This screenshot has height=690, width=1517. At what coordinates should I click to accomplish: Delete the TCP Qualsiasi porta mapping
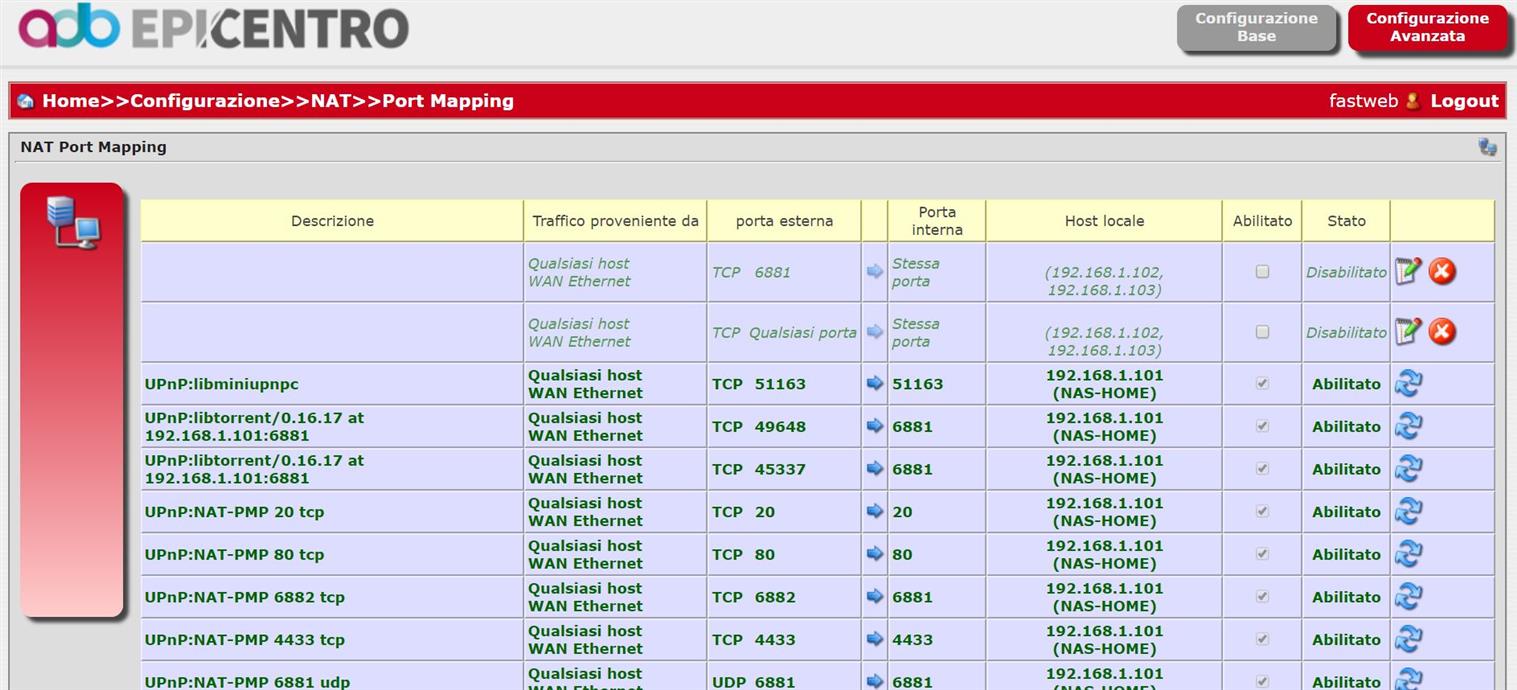coord(1441,332)
